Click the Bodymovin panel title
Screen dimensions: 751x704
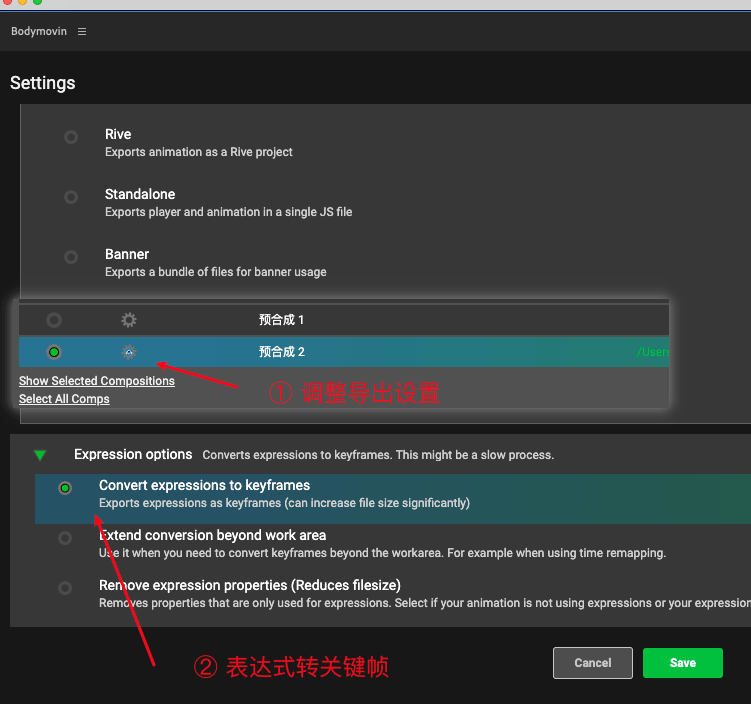point(39,31)
